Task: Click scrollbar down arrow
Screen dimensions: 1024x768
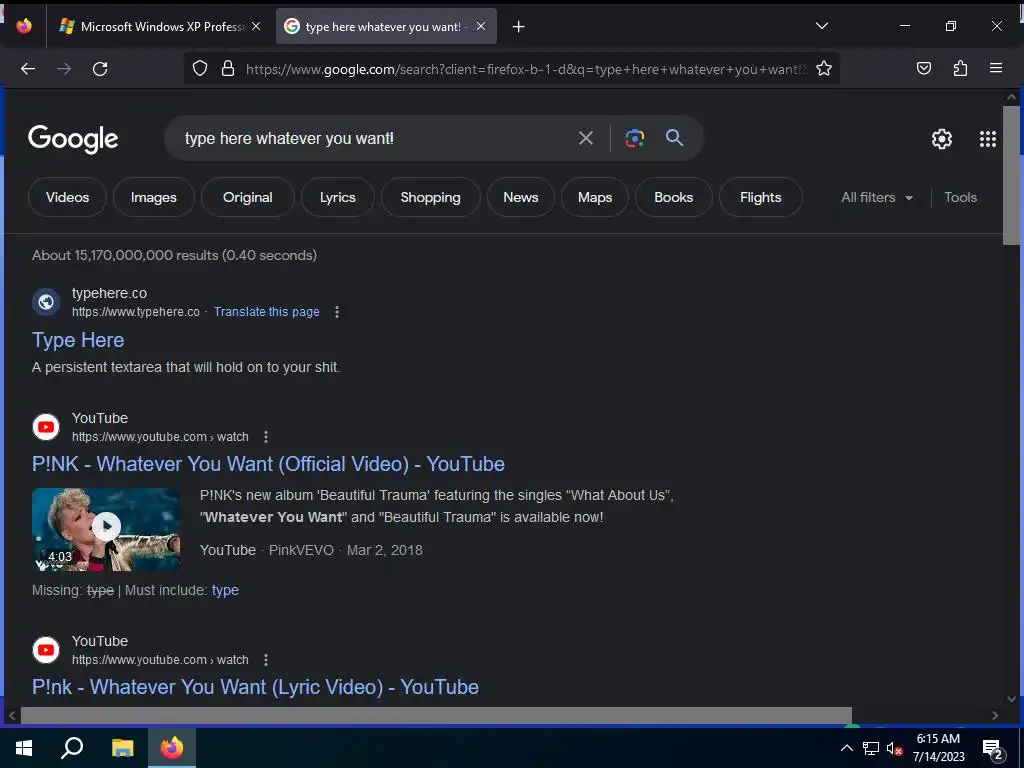Action: click(1012, 699)
